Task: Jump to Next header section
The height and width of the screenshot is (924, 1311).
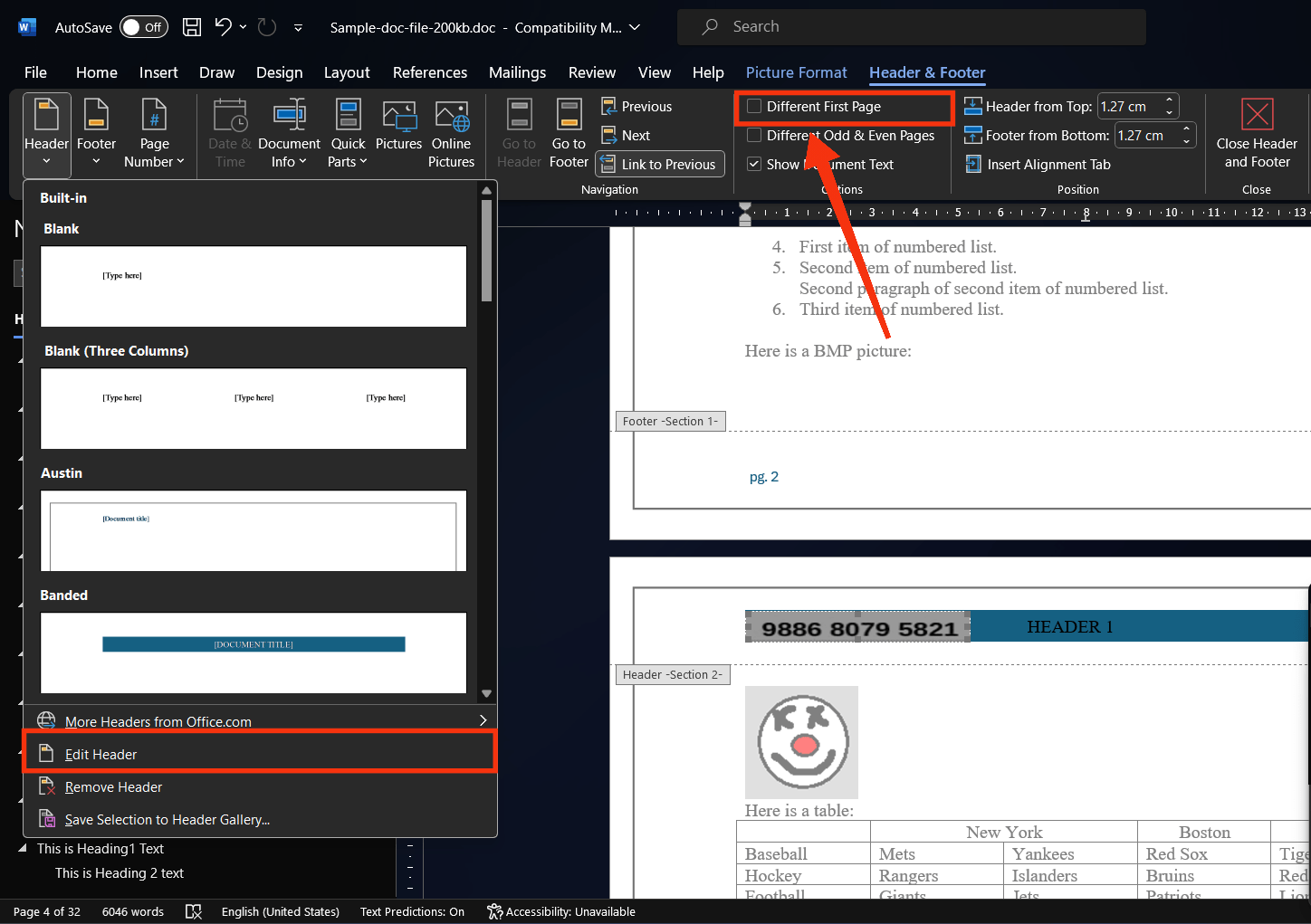Action: click(x=626, y=136)
